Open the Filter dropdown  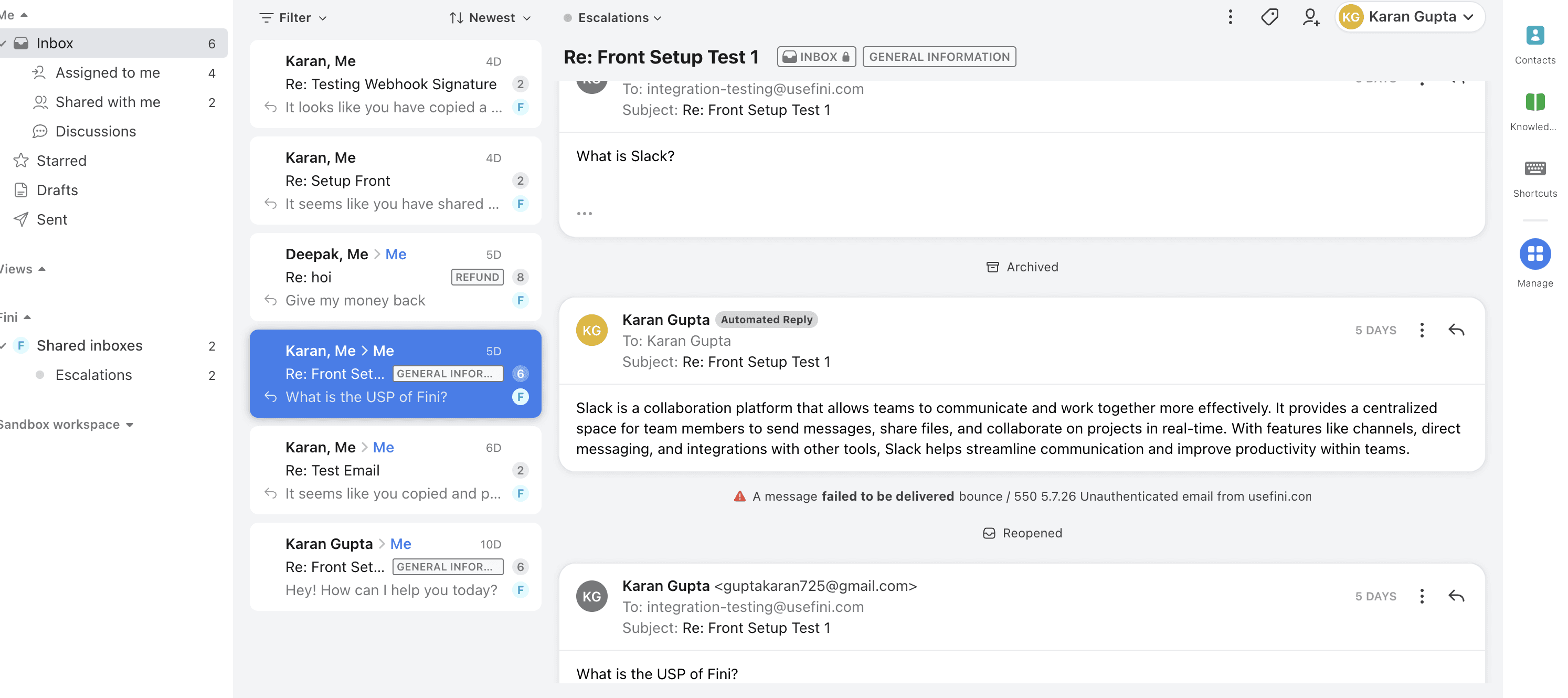pyautogui.click(x=293, y=18)
